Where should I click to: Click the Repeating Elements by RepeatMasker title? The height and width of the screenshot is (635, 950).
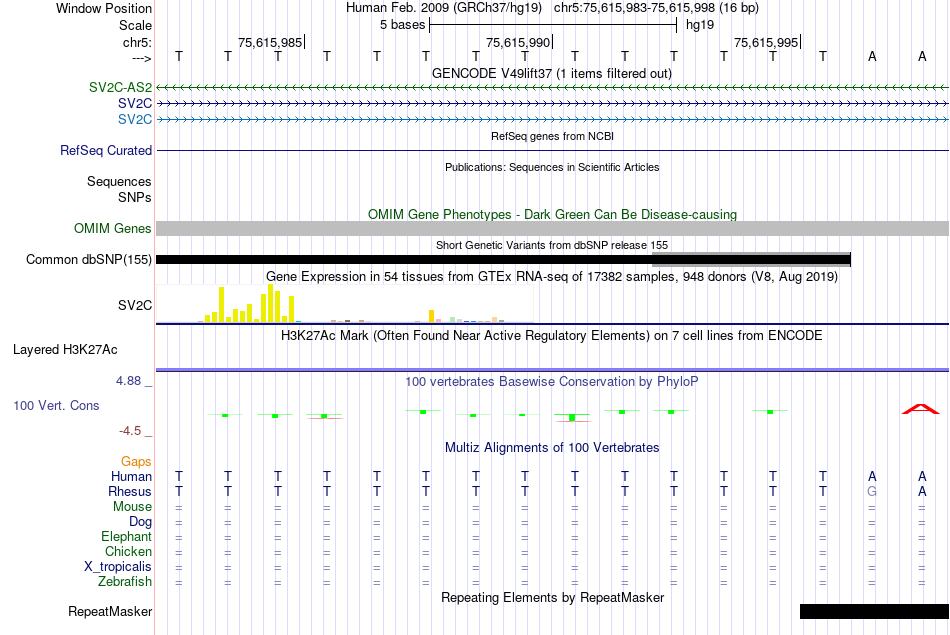[x=552, y=597]
